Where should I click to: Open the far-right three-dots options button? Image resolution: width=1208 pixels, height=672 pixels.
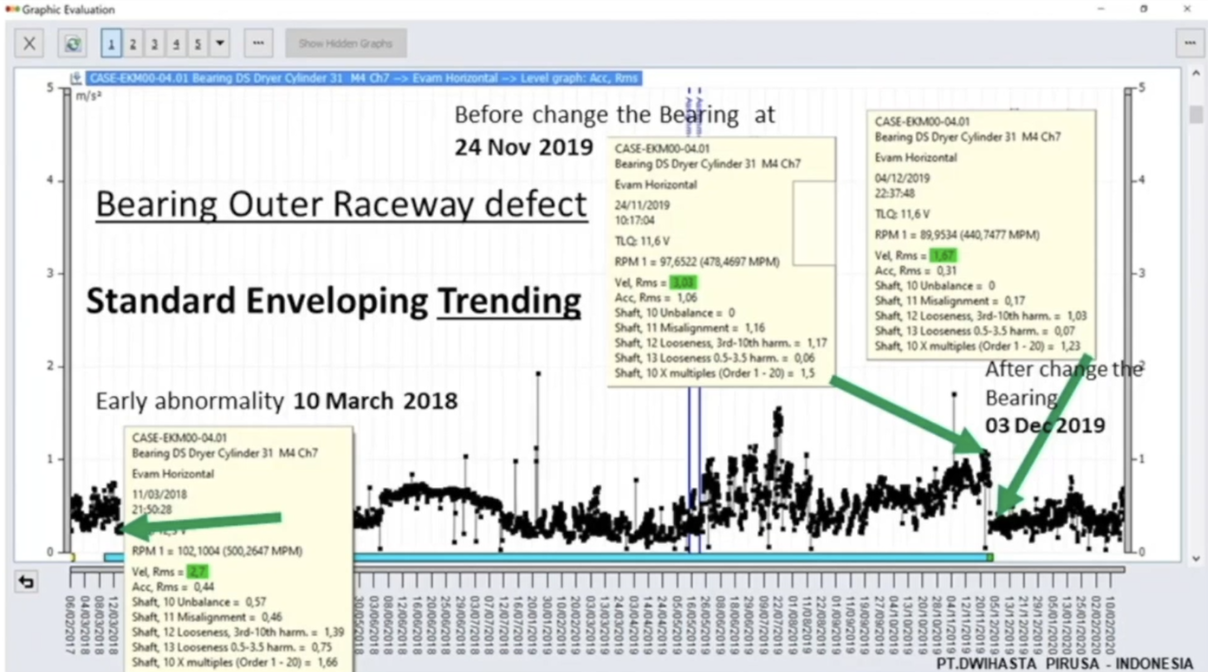tap(1189, 44)
